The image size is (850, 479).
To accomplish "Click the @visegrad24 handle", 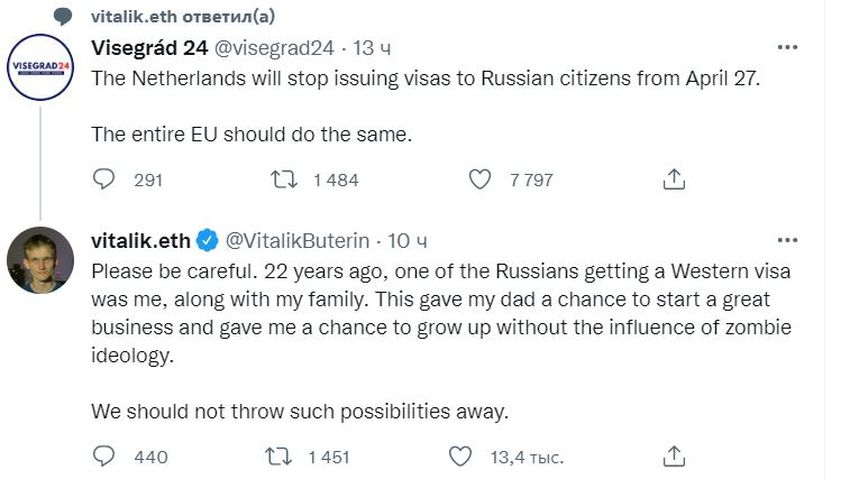I will pyautogui.click(x=270, y=48).
